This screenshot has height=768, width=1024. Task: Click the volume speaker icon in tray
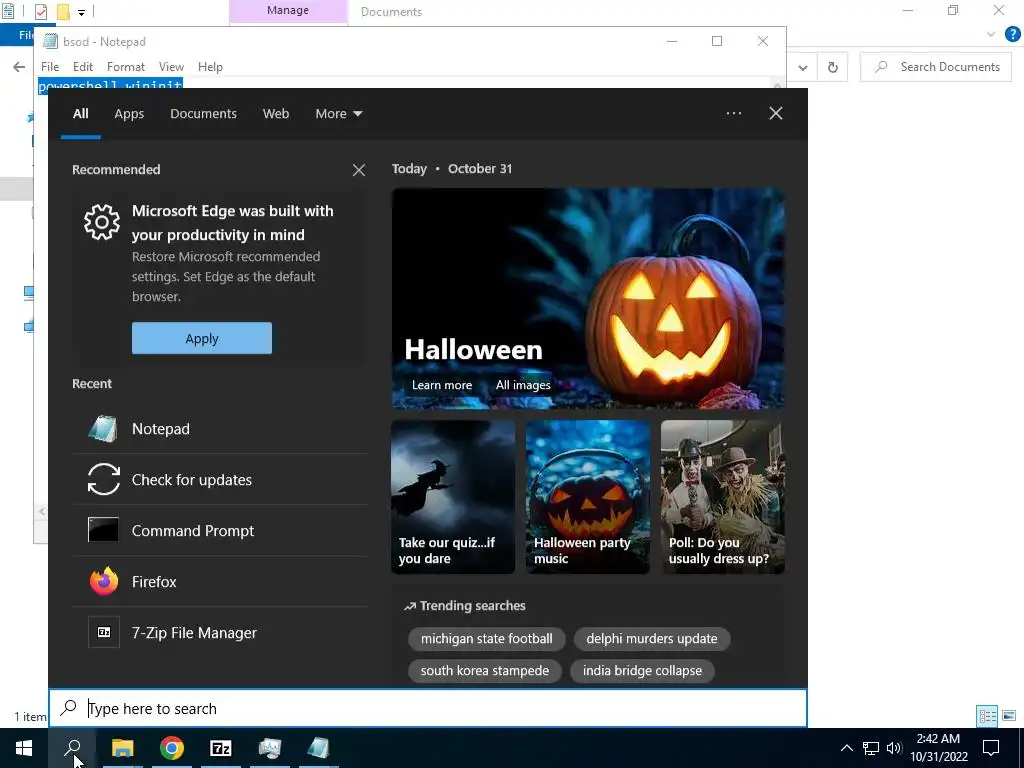894,748
